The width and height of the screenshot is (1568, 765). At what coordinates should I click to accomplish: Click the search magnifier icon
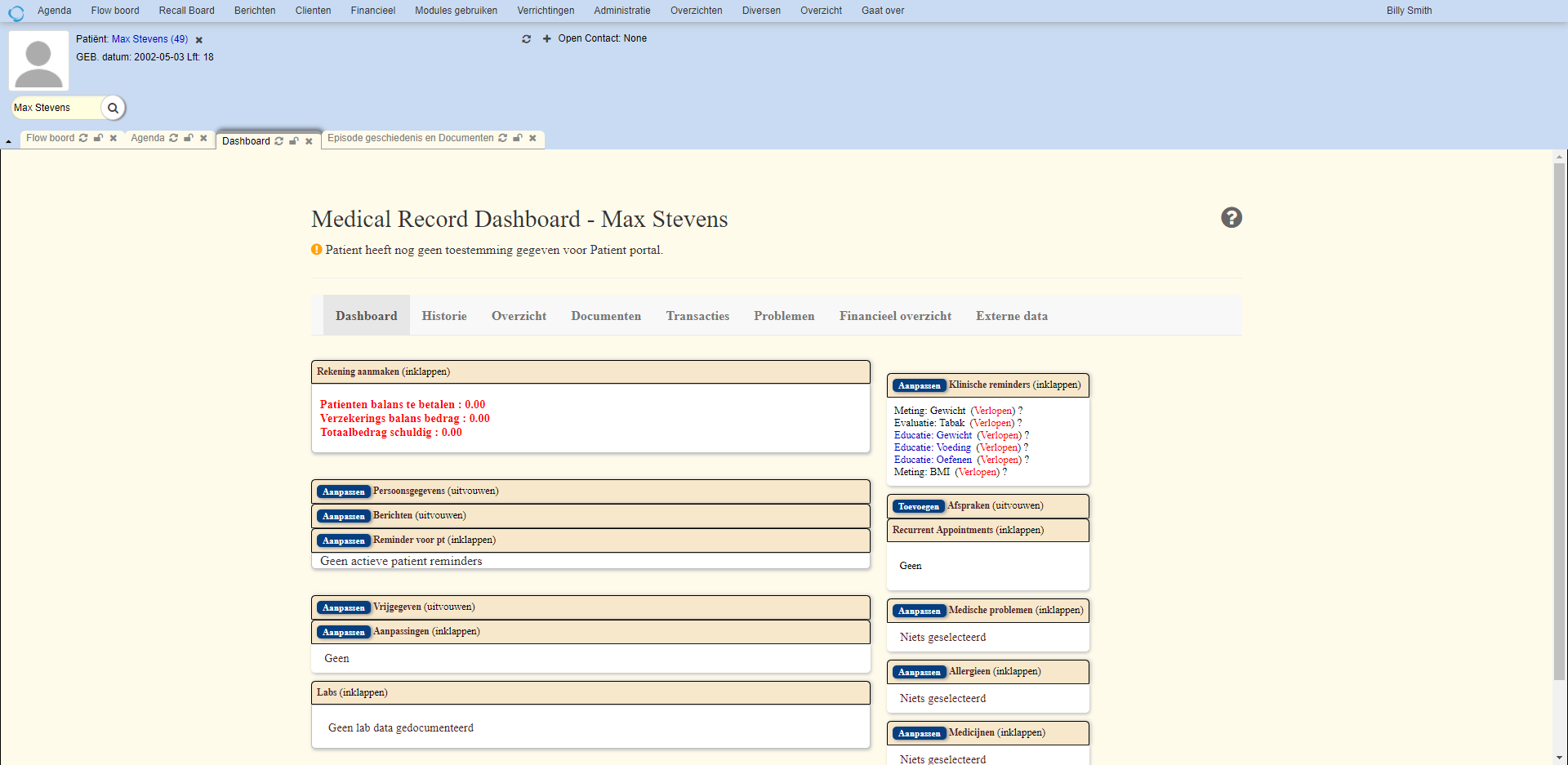click(x=114, y=108)
